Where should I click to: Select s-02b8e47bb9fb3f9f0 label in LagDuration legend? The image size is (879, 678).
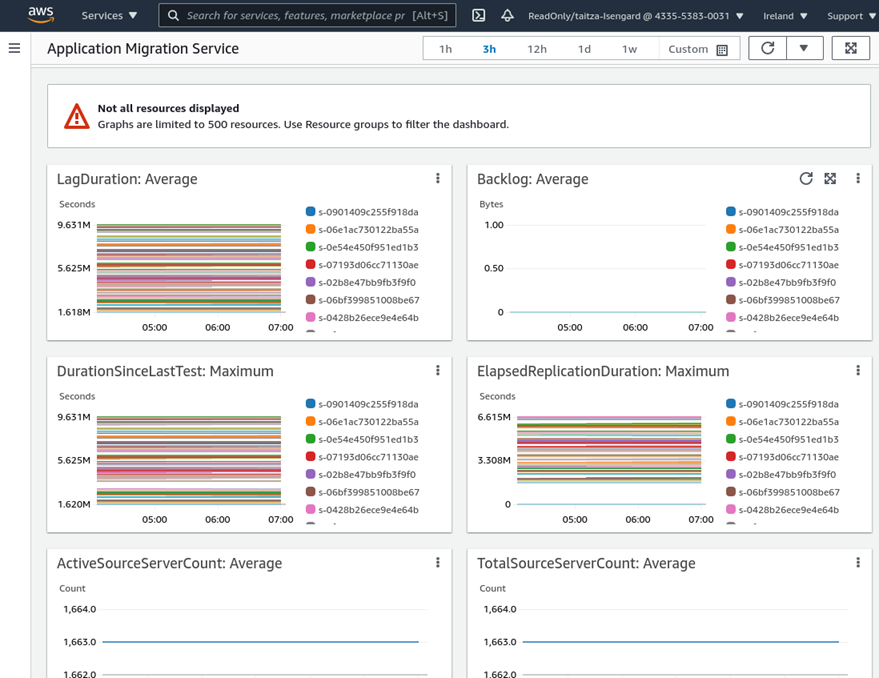coord(367,282)
